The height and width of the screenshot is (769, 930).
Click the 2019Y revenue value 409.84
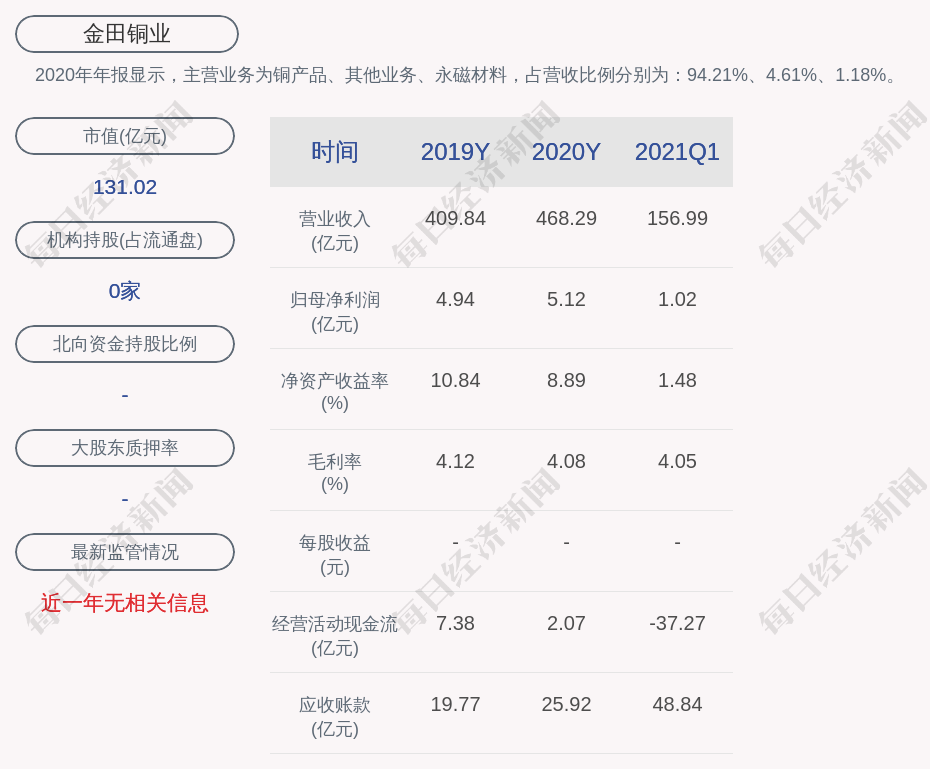[455, 218]
